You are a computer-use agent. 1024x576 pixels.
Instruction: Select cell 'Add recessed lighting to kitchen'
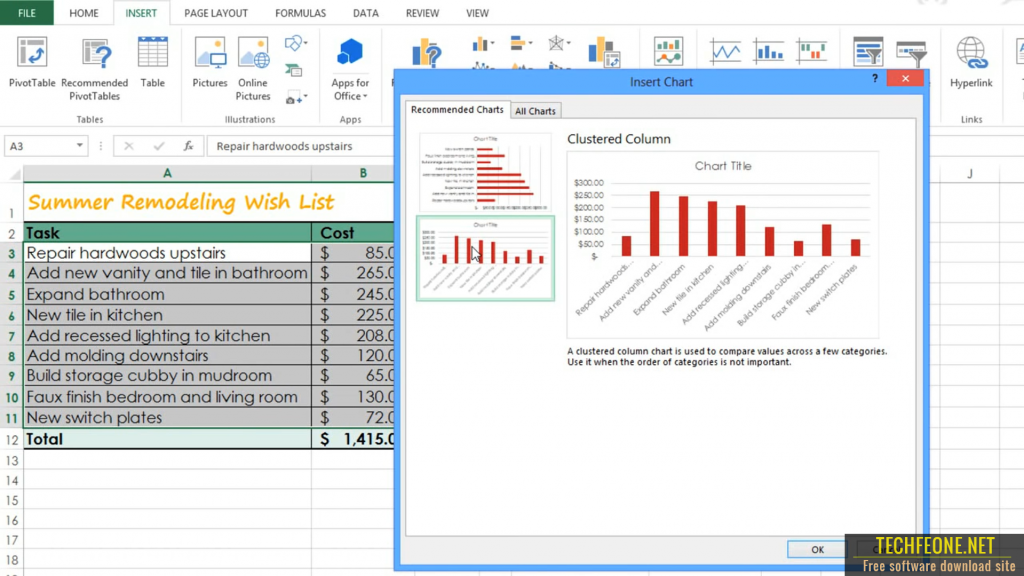(x=167, y=336)
